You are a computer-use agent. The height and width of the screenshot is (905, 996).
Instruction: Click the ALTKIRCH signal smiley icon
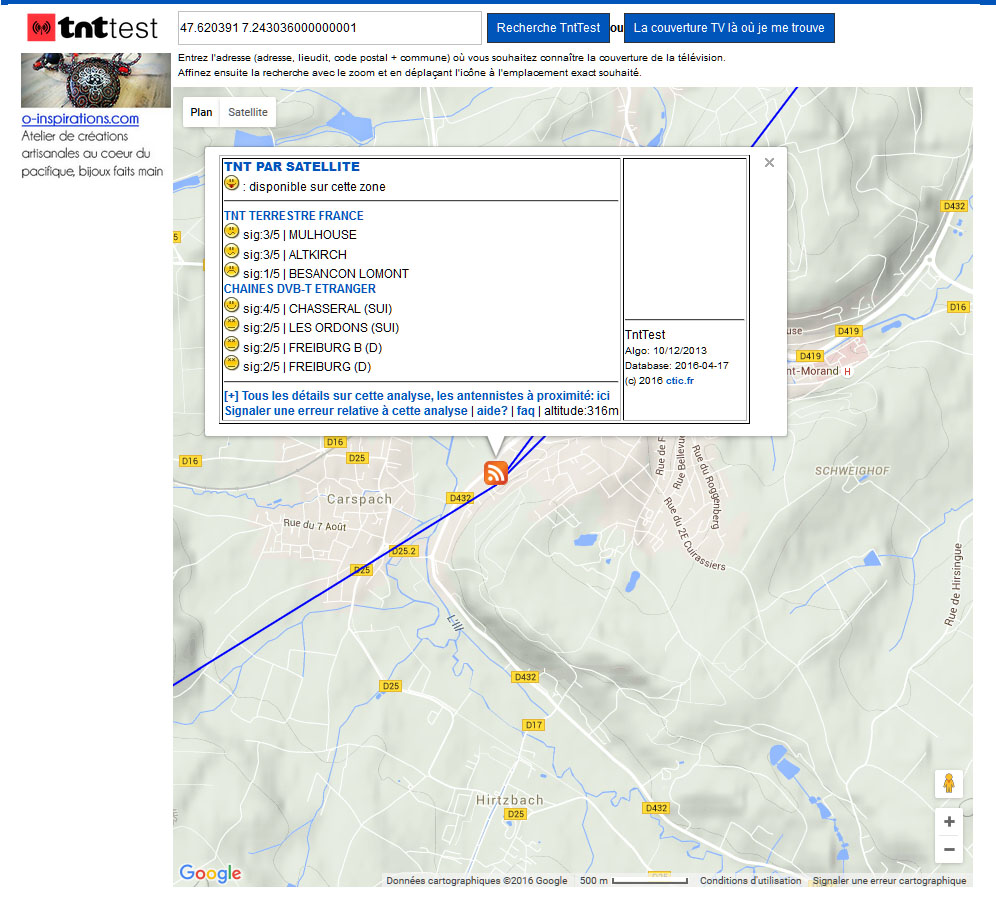(231, 251)
